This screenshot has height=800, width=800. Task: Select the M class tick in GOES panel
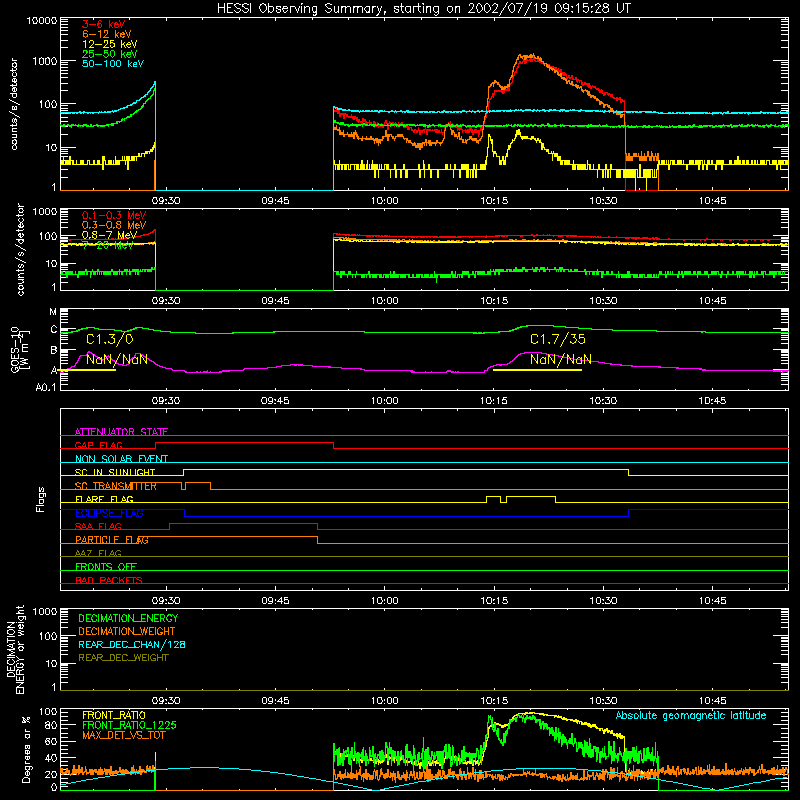(x=53, y=312)
